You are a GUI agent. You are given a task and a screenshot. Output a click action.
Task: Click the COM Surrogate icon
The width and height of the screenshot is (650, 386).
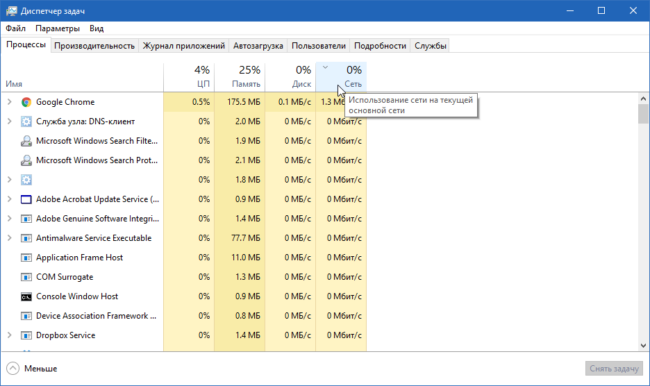(x=26, y=277)
